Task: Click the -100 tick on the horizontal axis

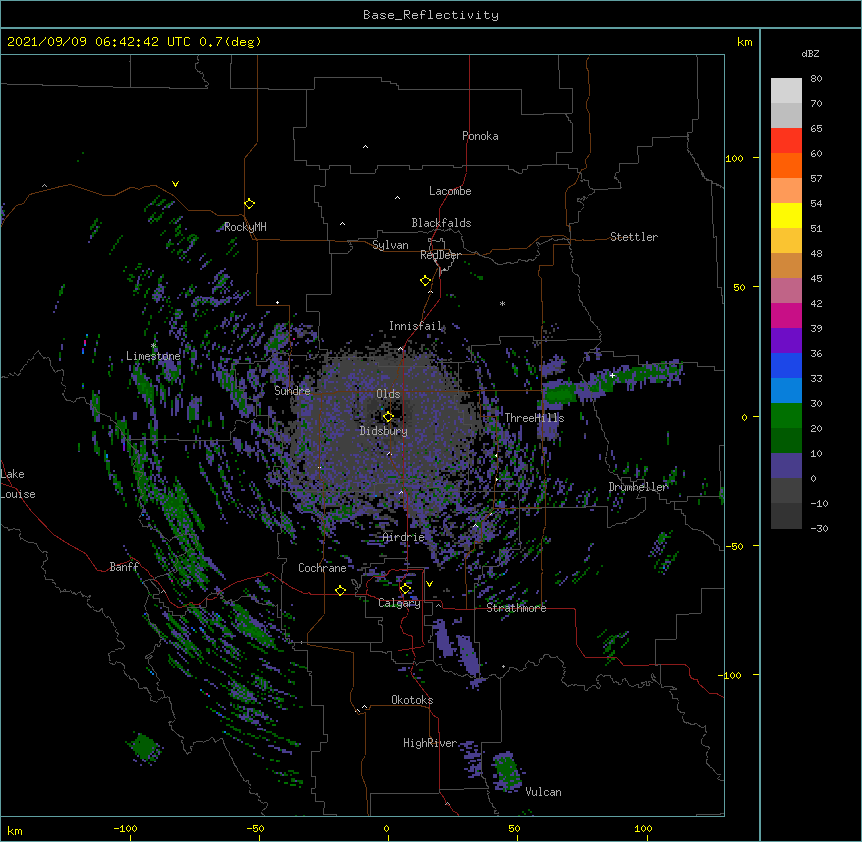Action: click(125, 828)
